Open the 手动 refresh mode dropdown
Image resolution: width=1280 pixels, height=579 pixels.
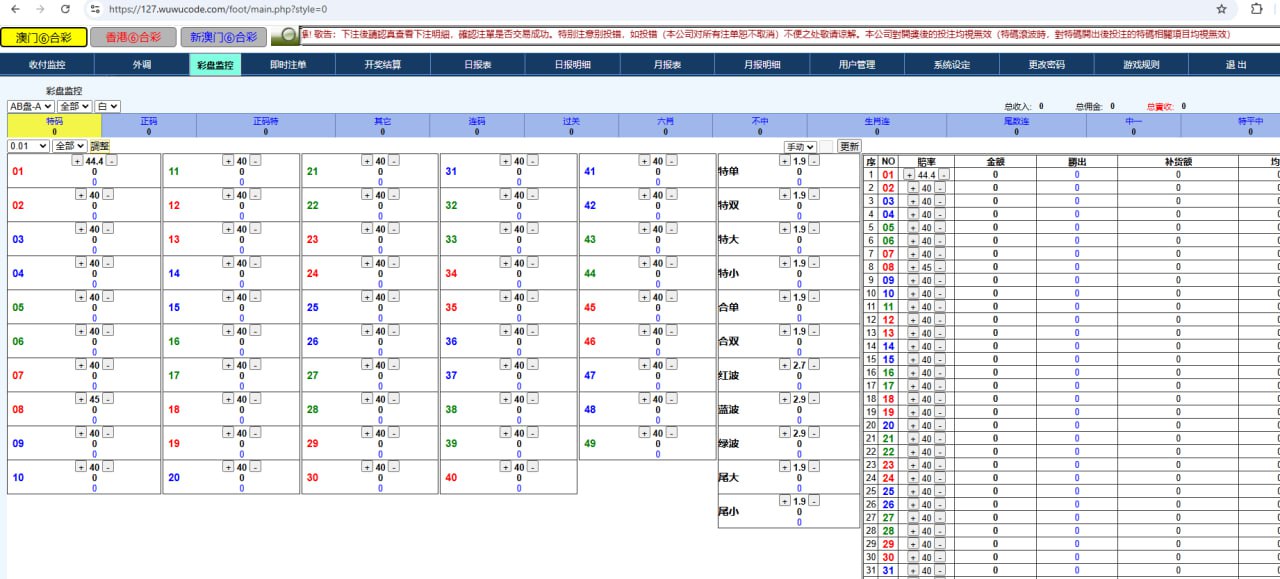tap(800, 147)
